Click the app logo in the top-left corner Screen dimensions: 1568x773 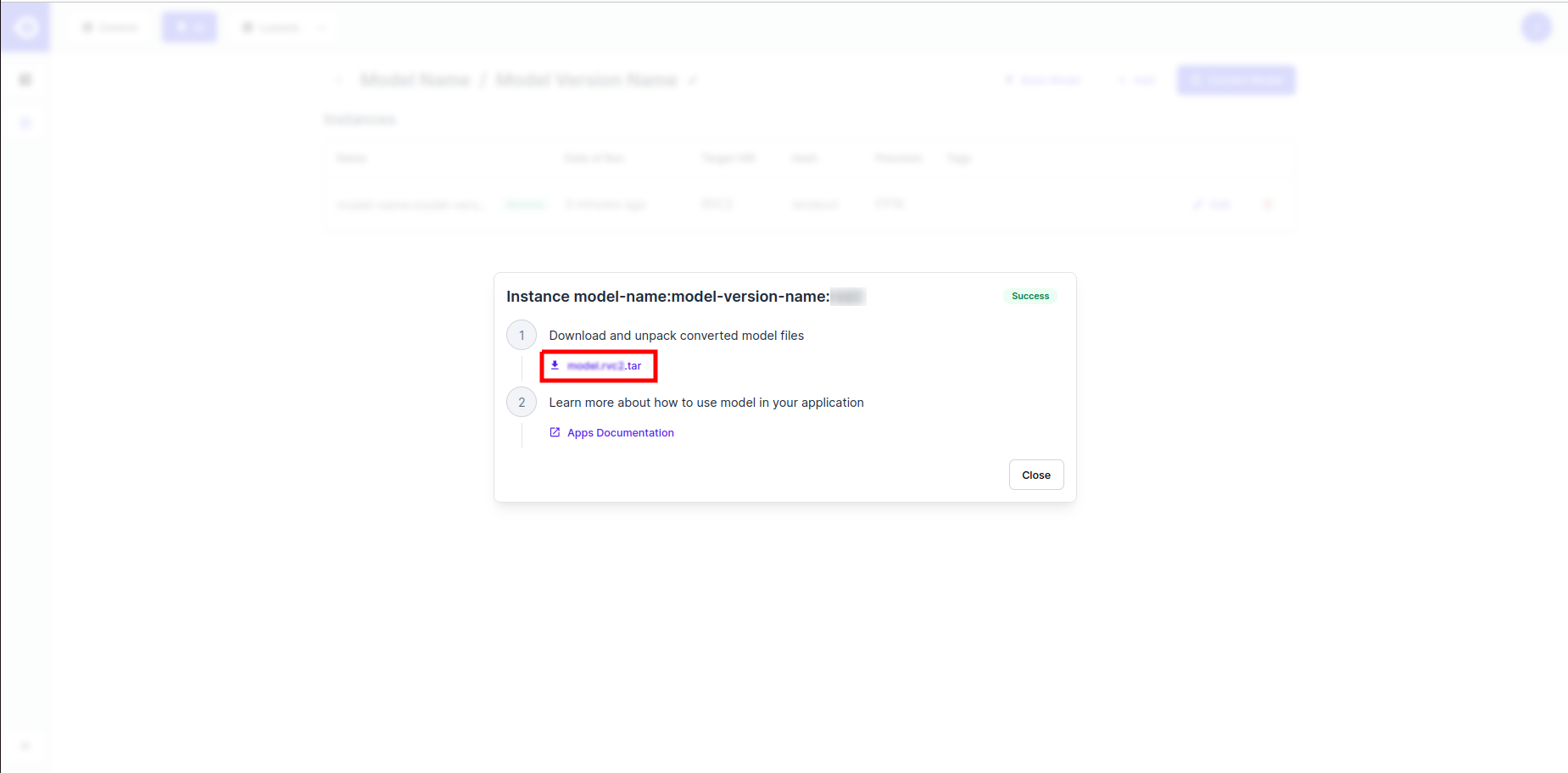click(x=25, y=28)
